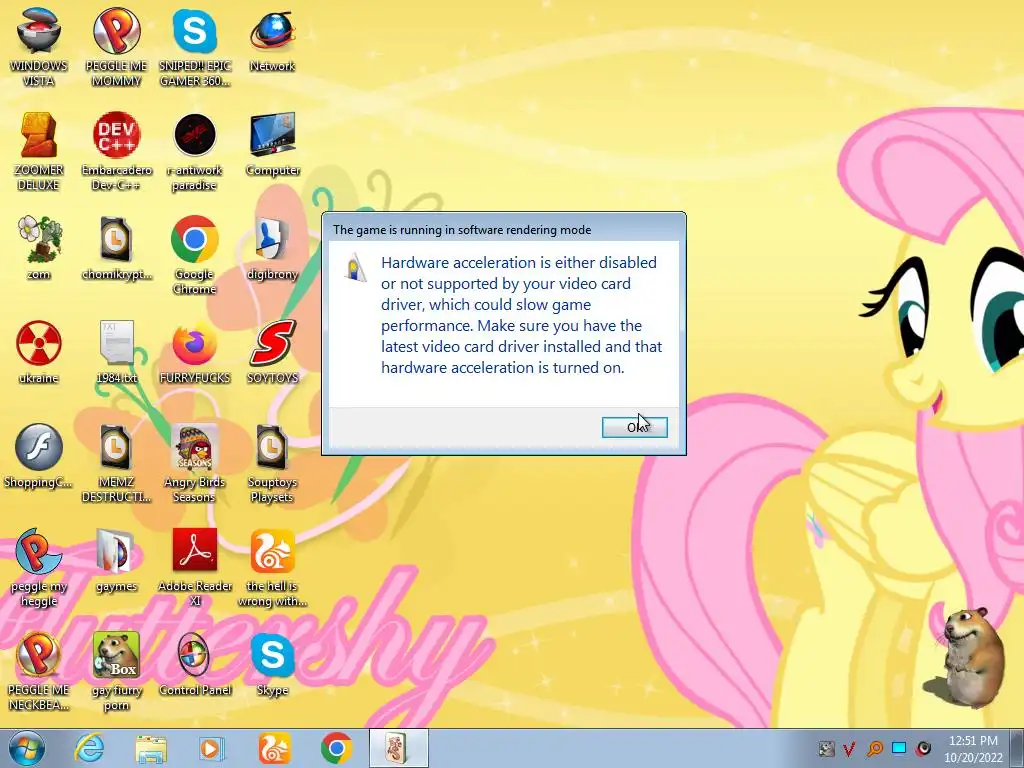
Task: Open Windows Media Player from the taskbar
Action: [x=211, y=748]
